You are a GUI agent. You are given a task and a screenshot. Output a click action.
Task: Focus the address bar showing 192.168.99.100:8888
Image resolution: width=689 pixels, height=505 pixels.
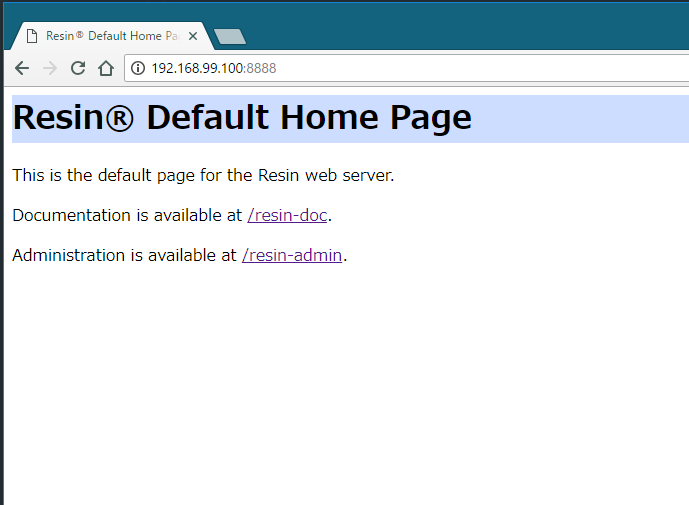[x=406, y=68]
